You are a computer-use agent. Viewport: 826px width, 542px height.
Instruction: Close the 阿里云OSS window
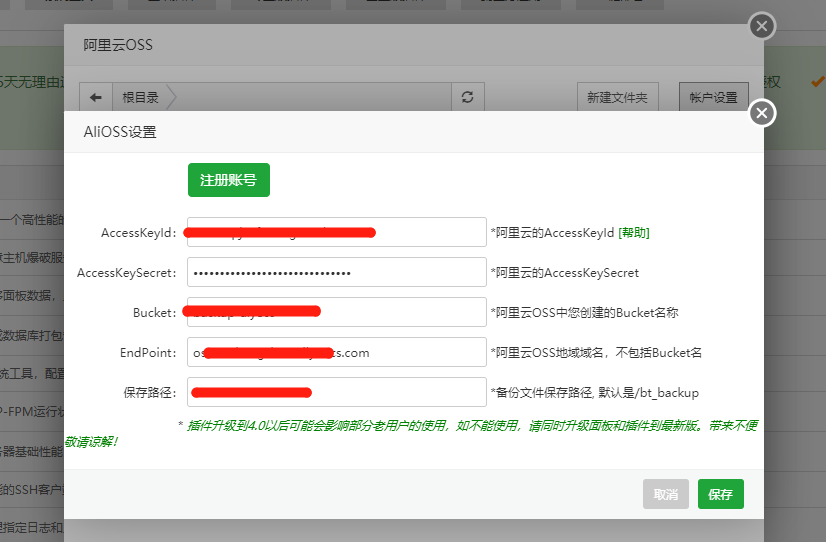(x=762, y=26)
